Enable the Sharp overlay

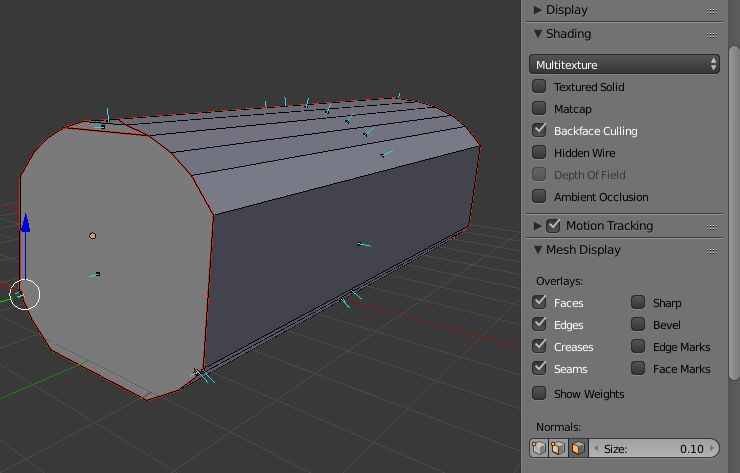(x=638, y=302)
